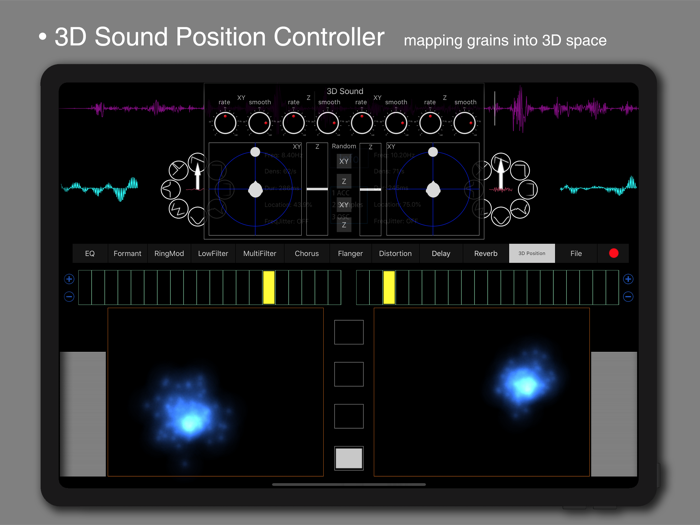Click yellow step in right sequencer
This screenshot has height=525, width=700.
[389, 288]
